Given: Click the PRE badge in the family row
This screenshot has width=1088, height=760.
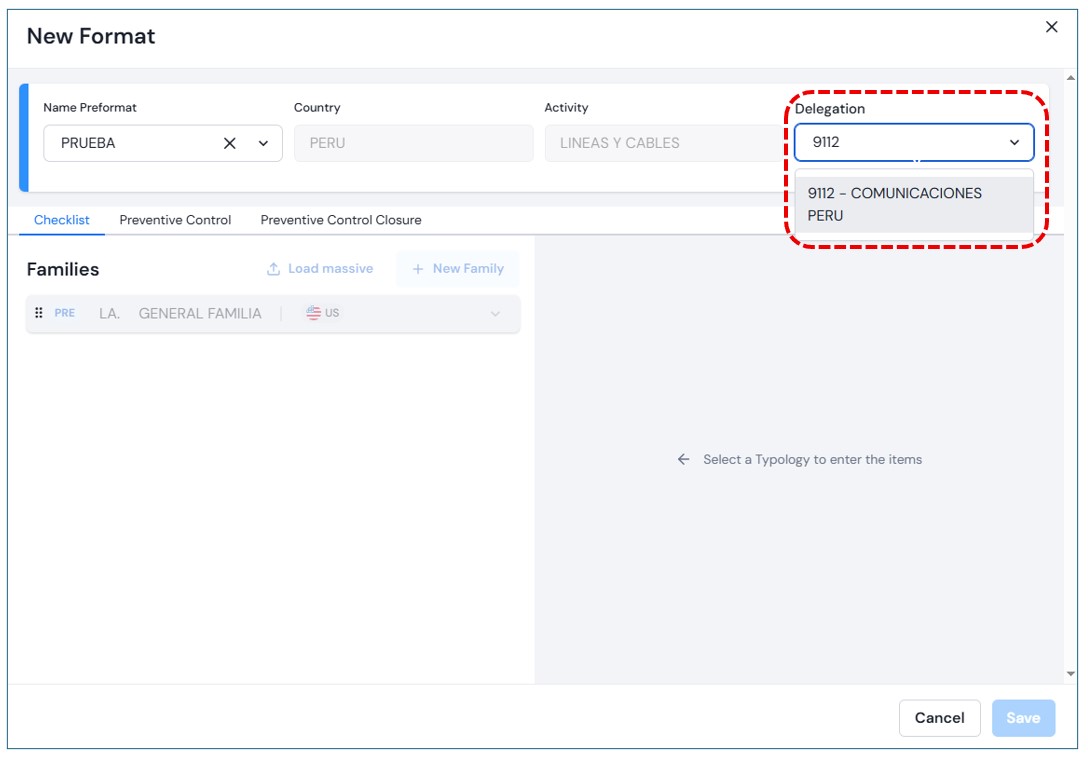Looking at the screenshot, I should coord(65,313).
